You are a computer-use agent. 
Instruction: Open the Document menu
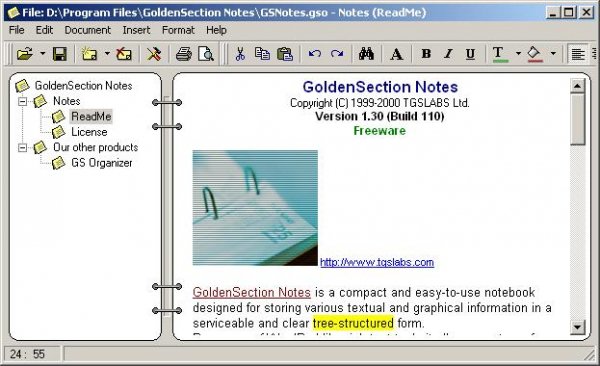pyautogui.click(x=88, y=30)
